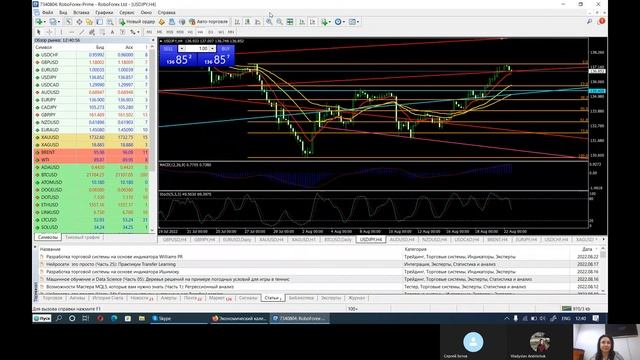Switch chart to bar chart icon
Viewport: 640px width, 360px height.
tap(237, 22)
